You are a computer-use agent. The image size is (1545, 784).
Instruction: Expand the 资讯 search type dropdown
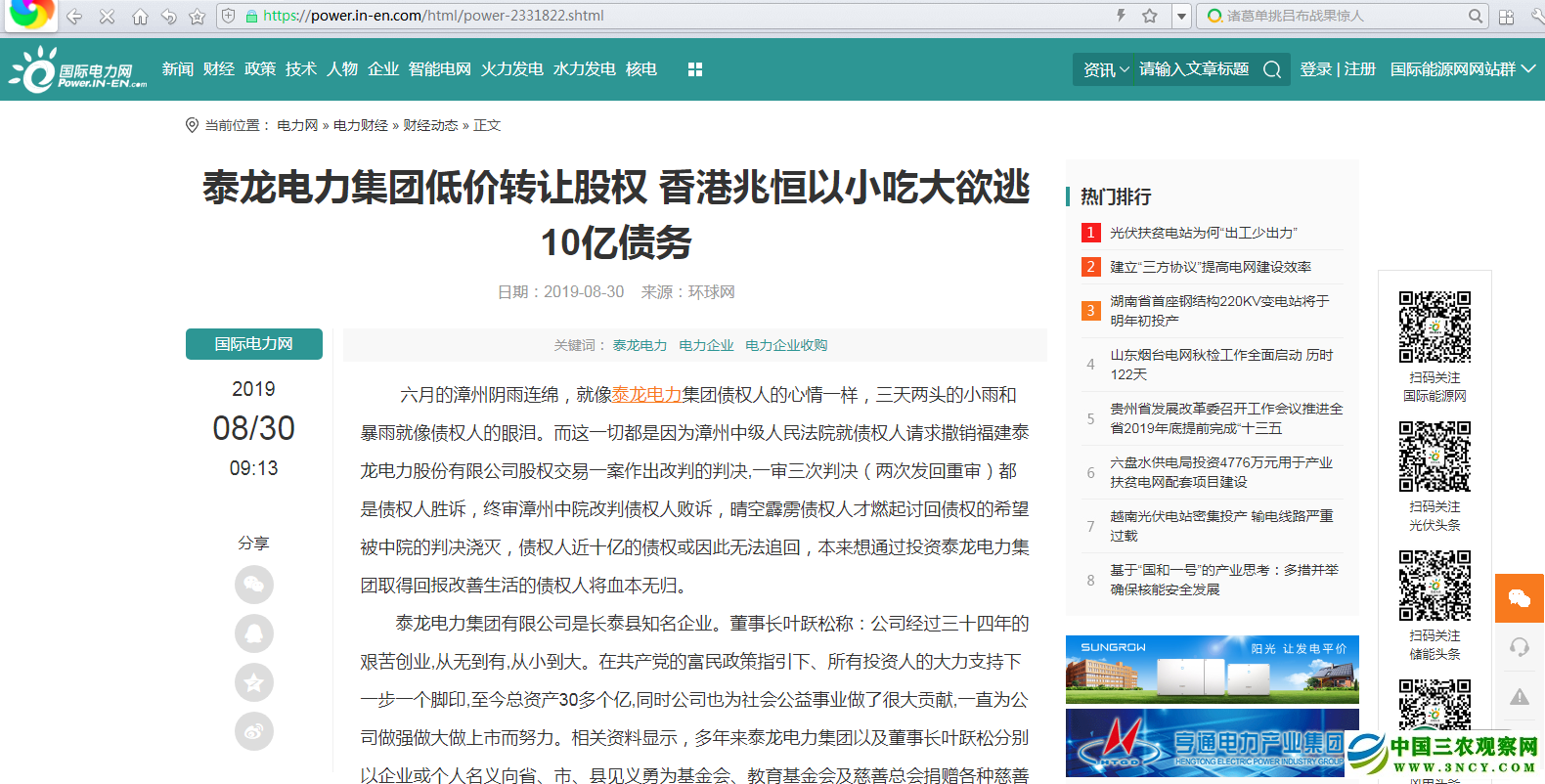(x=1106, y=69)
